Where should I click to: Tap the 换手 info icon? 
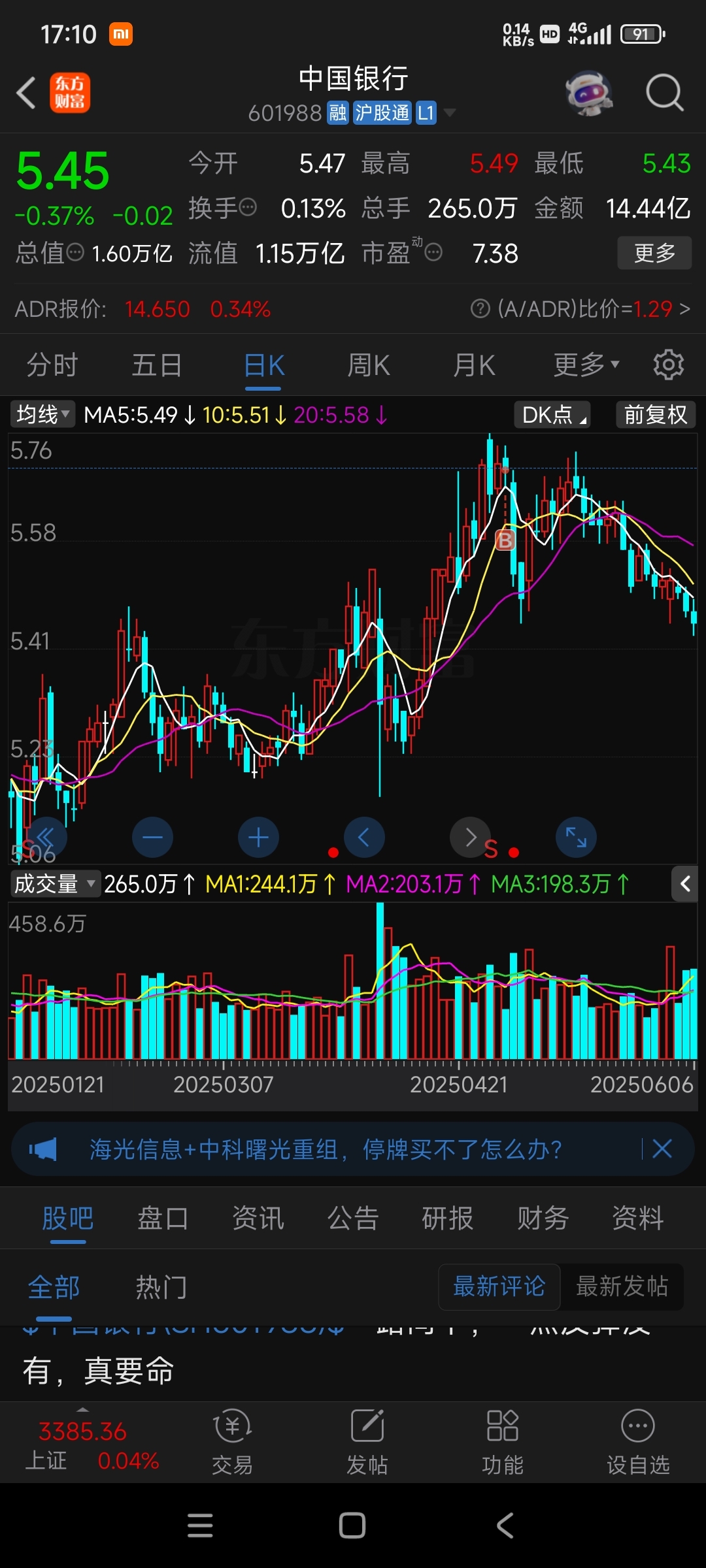coord(248,208)
